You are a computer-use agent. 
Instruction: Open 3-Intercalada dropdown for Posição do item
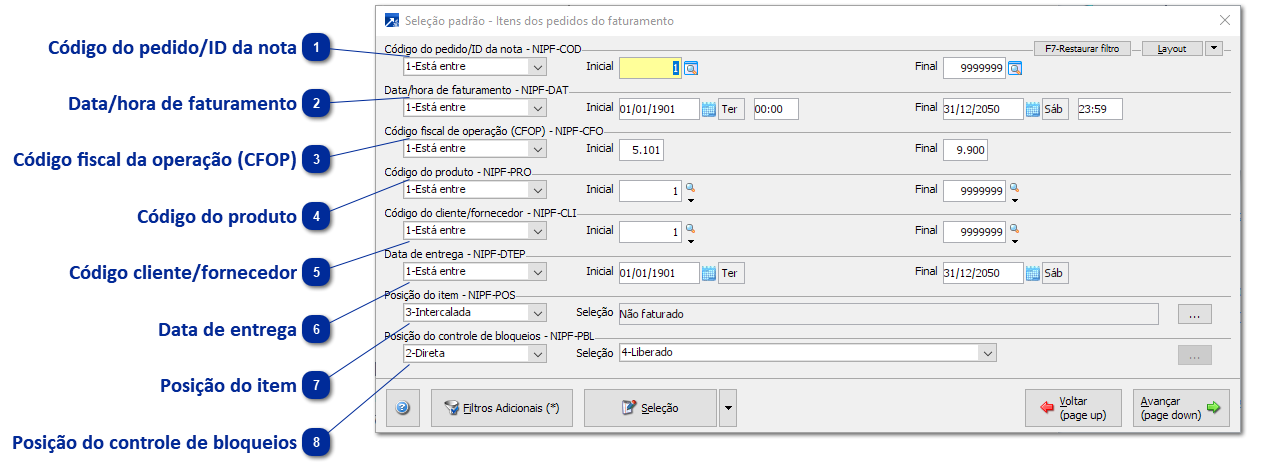[x=537, y=312]
